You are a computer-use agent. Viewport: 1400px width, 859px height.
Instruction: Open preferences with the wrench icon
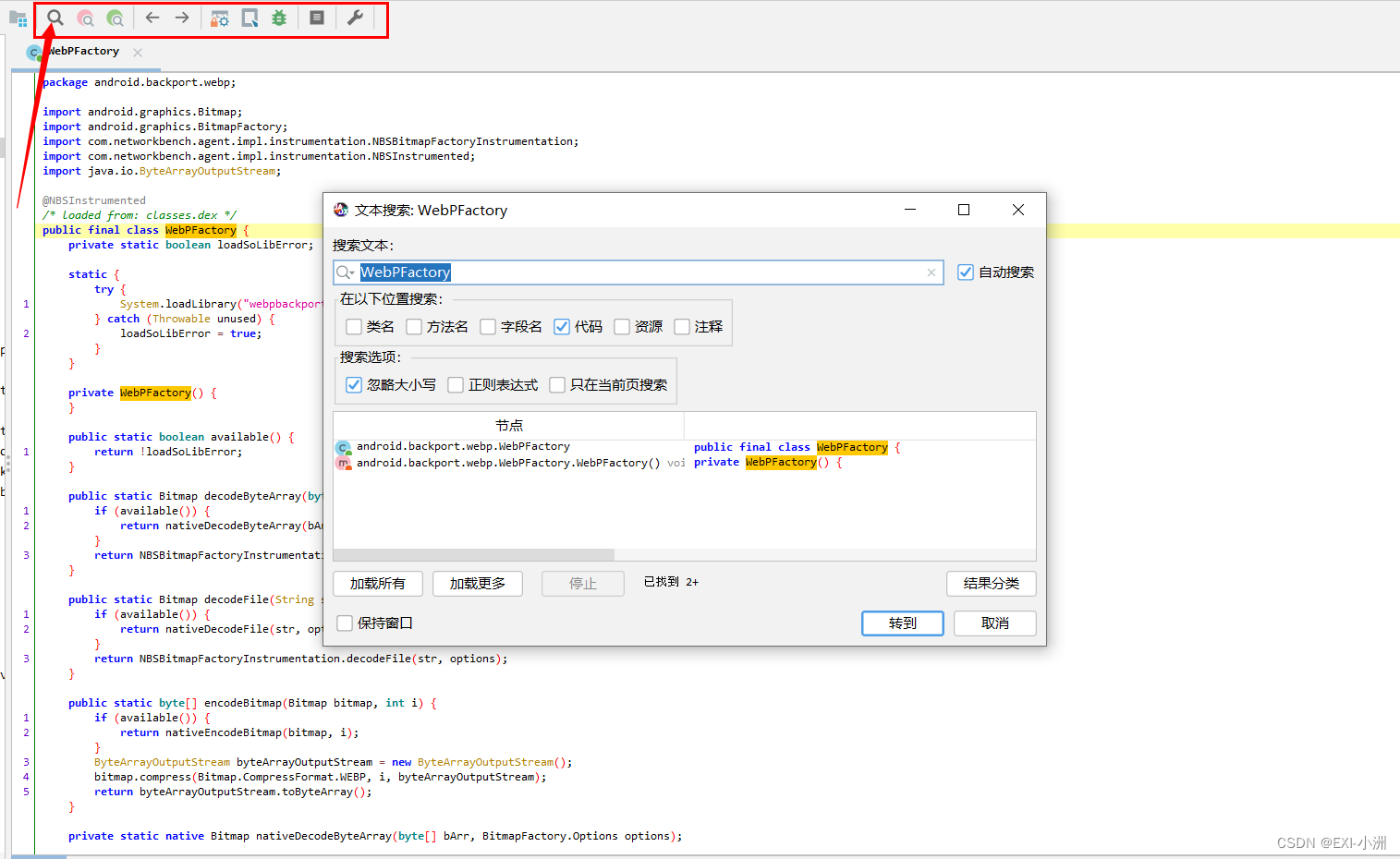[355, 18]
